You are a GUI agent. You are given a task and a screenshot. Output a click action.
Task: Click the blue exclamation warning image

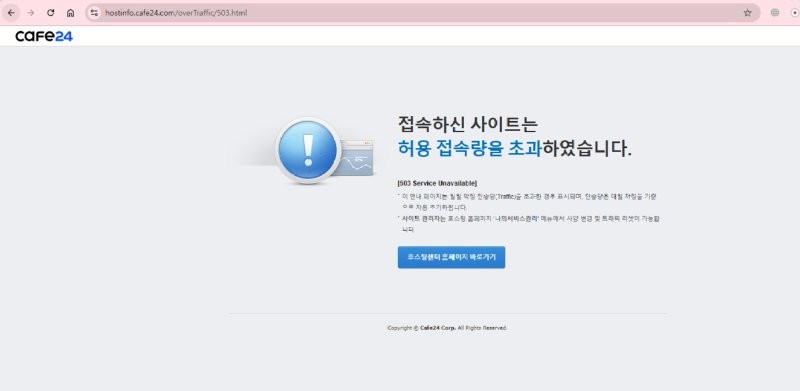[x=308, y=151]
